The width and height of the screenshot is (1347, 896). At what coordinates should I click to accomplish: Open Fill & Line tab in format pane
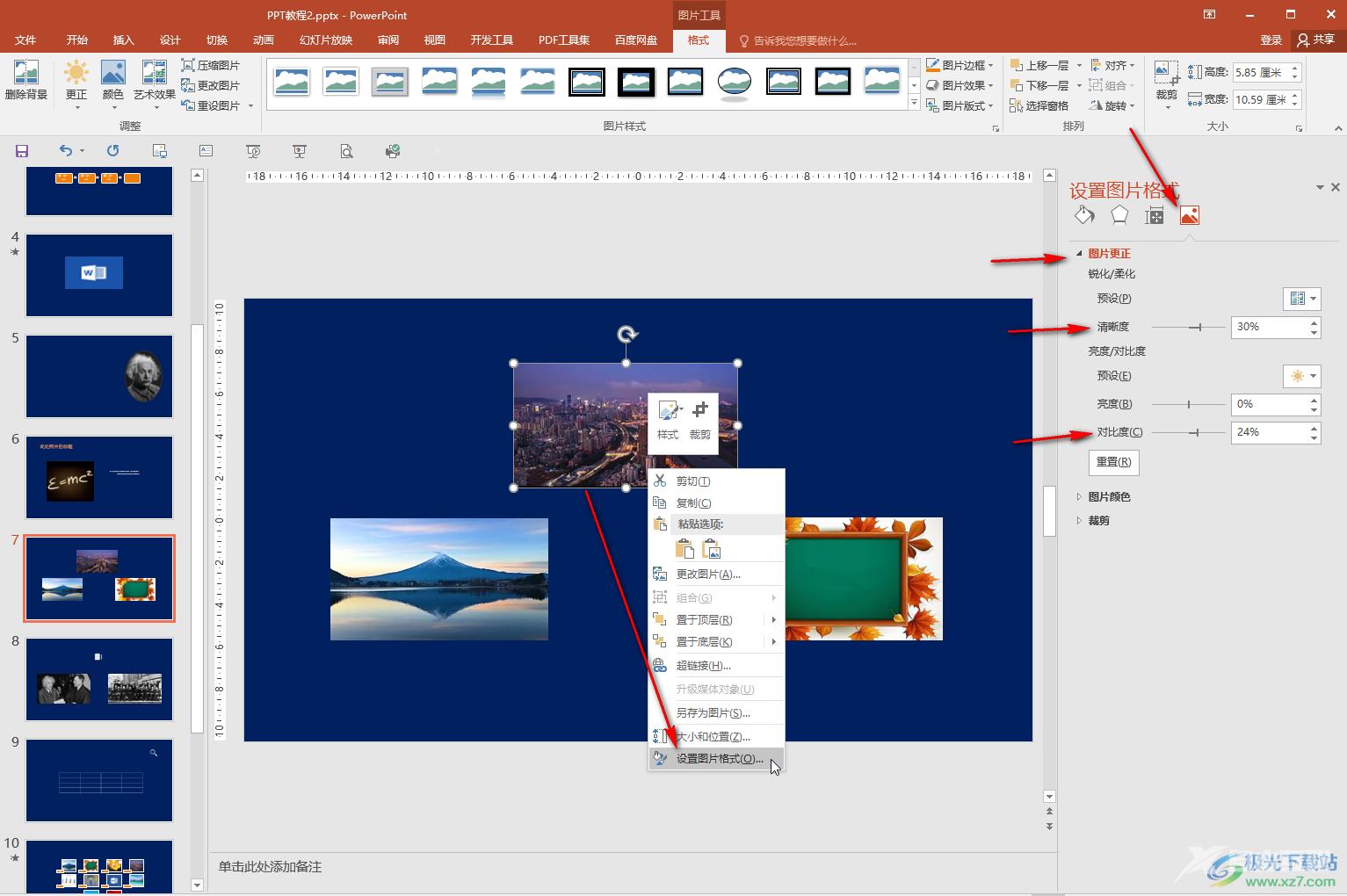pos(1084,215)
